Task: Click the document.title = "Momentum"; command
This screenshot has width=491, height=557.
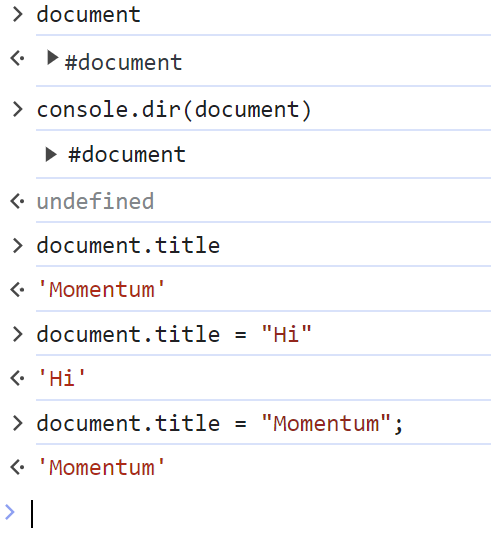Action: coord(220,423)
